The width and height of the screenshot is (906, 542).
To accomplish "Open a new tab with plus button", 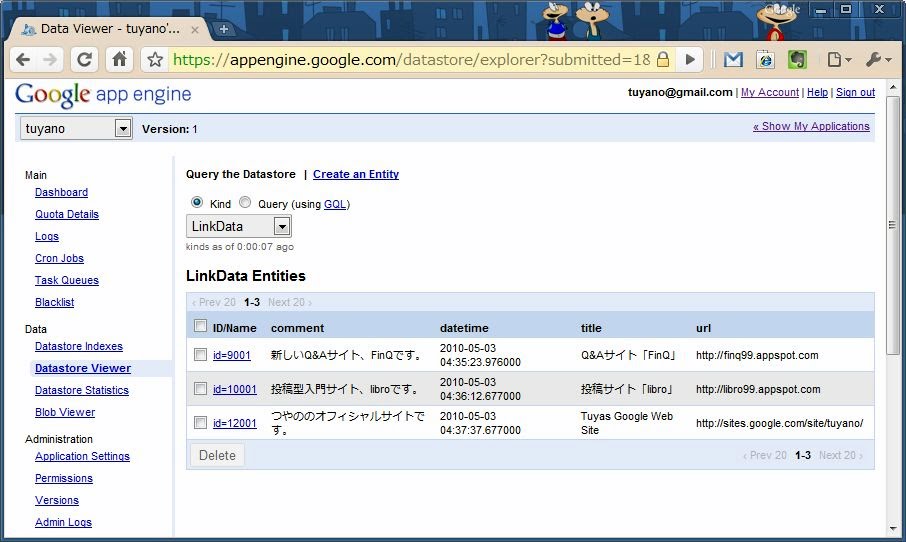I will 223,29.
